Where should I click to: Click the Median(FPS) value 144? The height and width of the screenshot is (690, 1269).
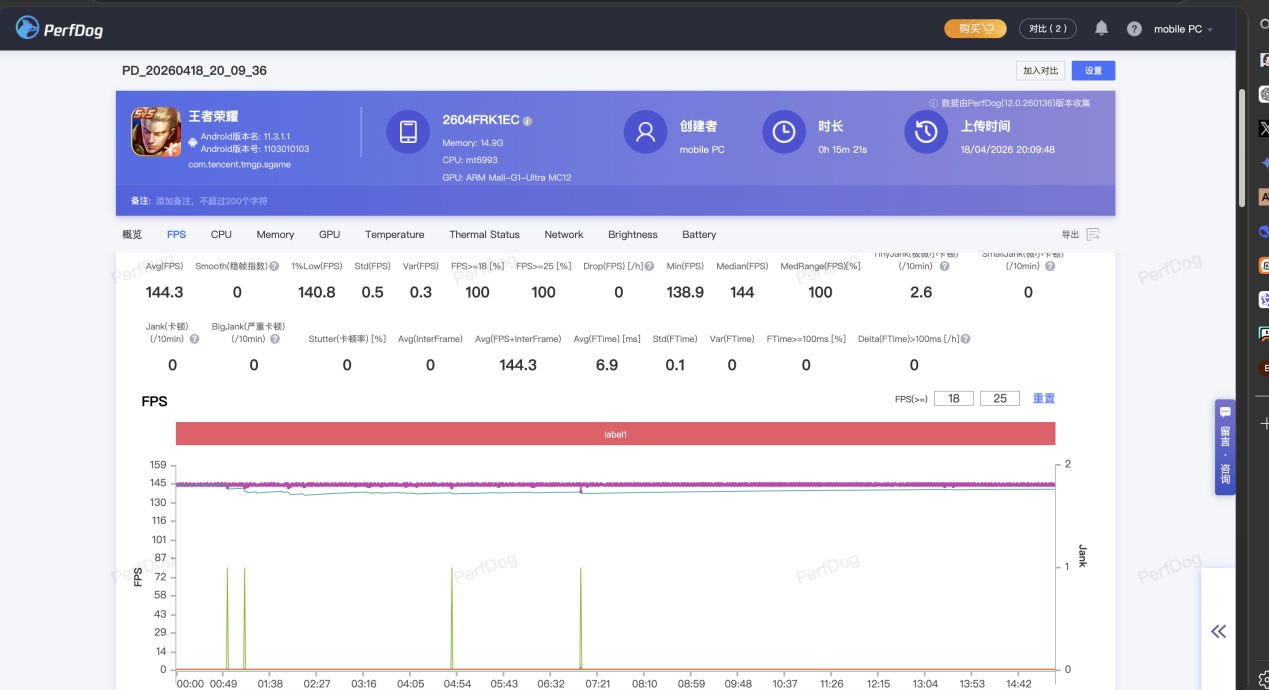coord(742,292)
